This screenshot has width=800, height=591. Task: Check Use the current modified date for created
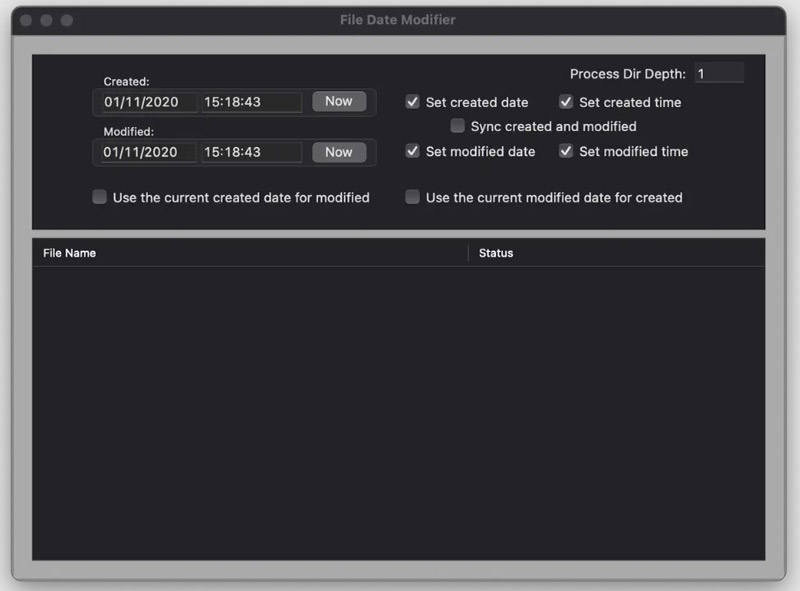(x=412, y=198)
